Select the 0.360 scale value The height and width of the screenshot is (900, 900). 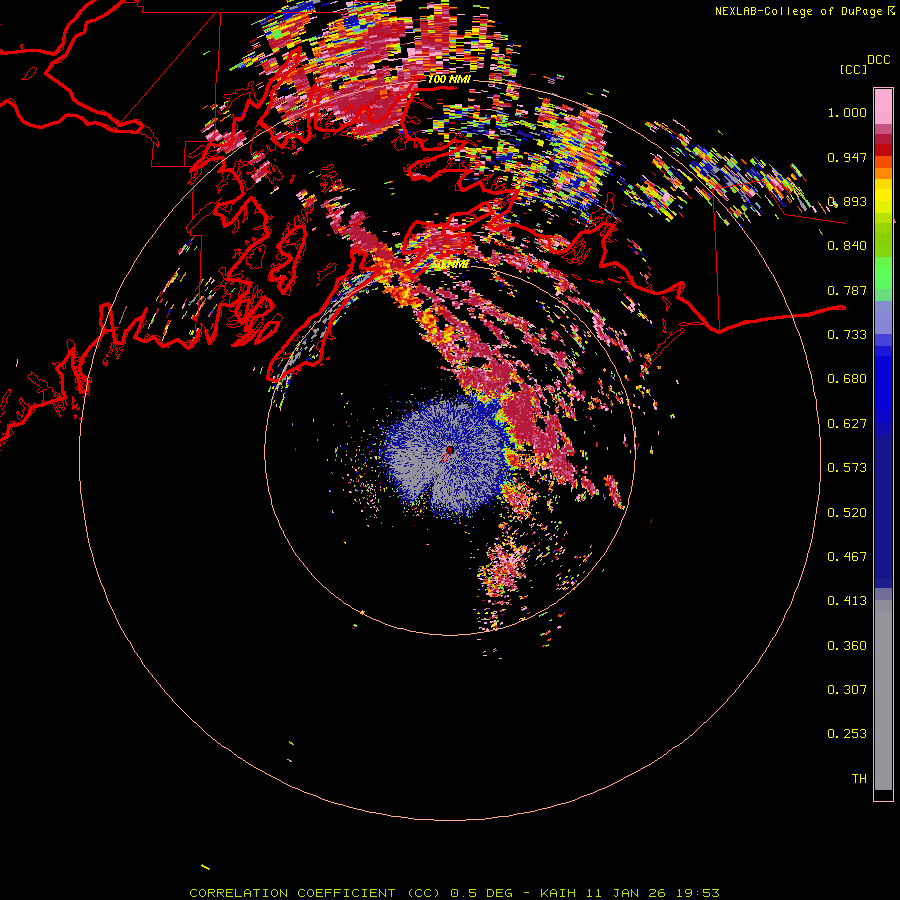point(847,646)
